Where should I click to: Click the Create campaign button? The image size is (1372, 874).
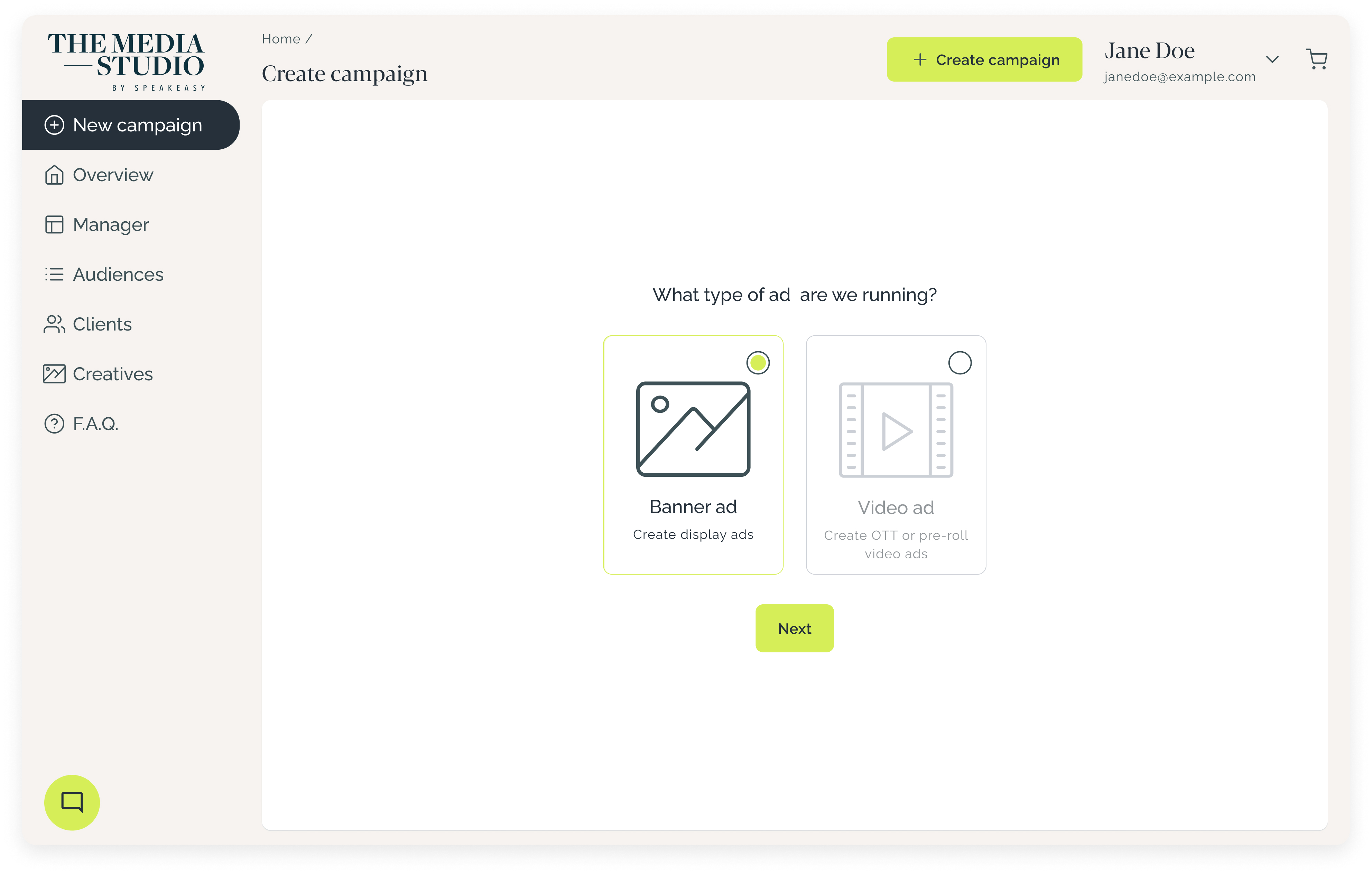(x=984, y=60)
